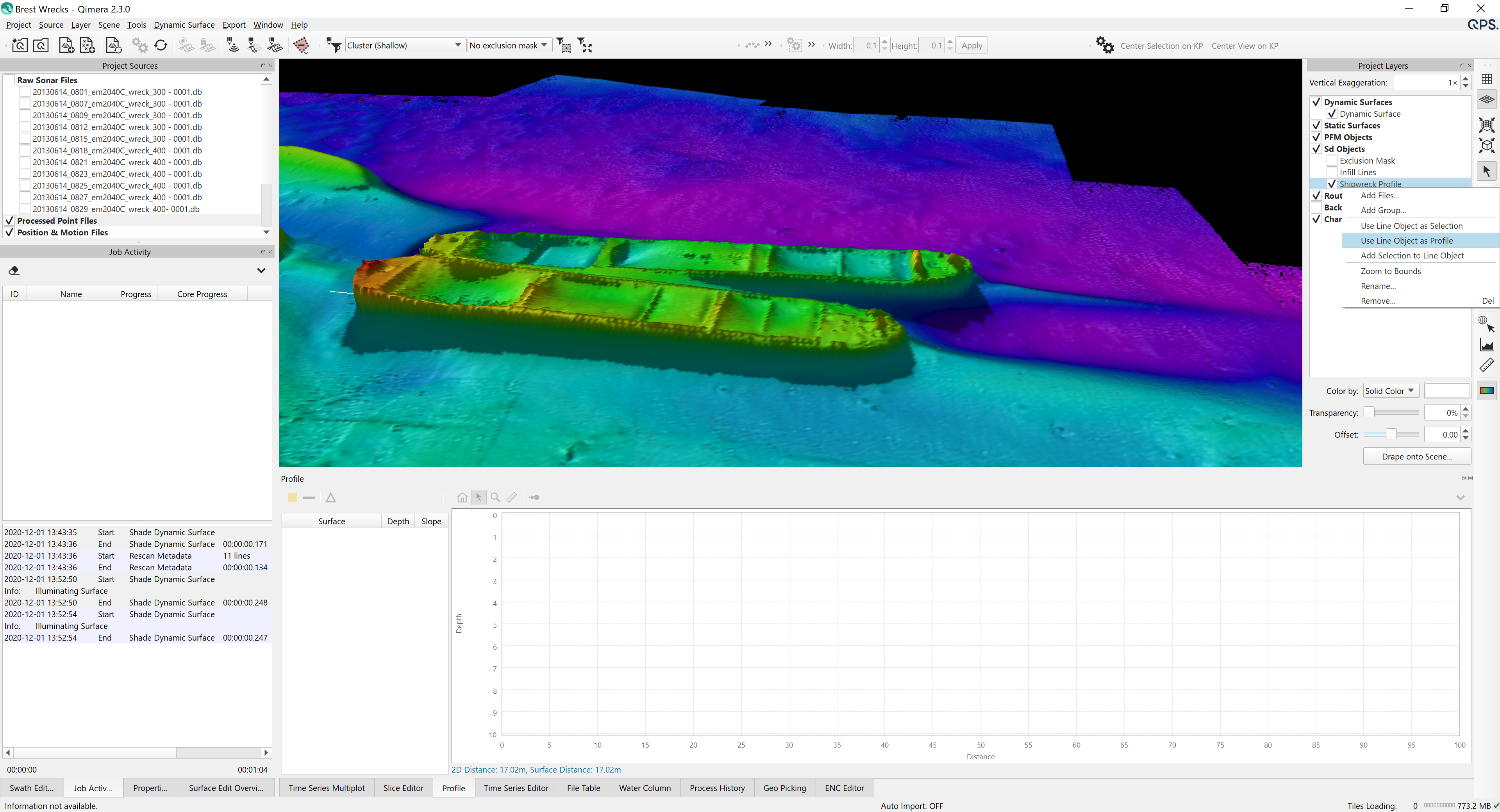Click the rainbow colormap icon
1500x812 pixels.
click(x=1486, y=390)
